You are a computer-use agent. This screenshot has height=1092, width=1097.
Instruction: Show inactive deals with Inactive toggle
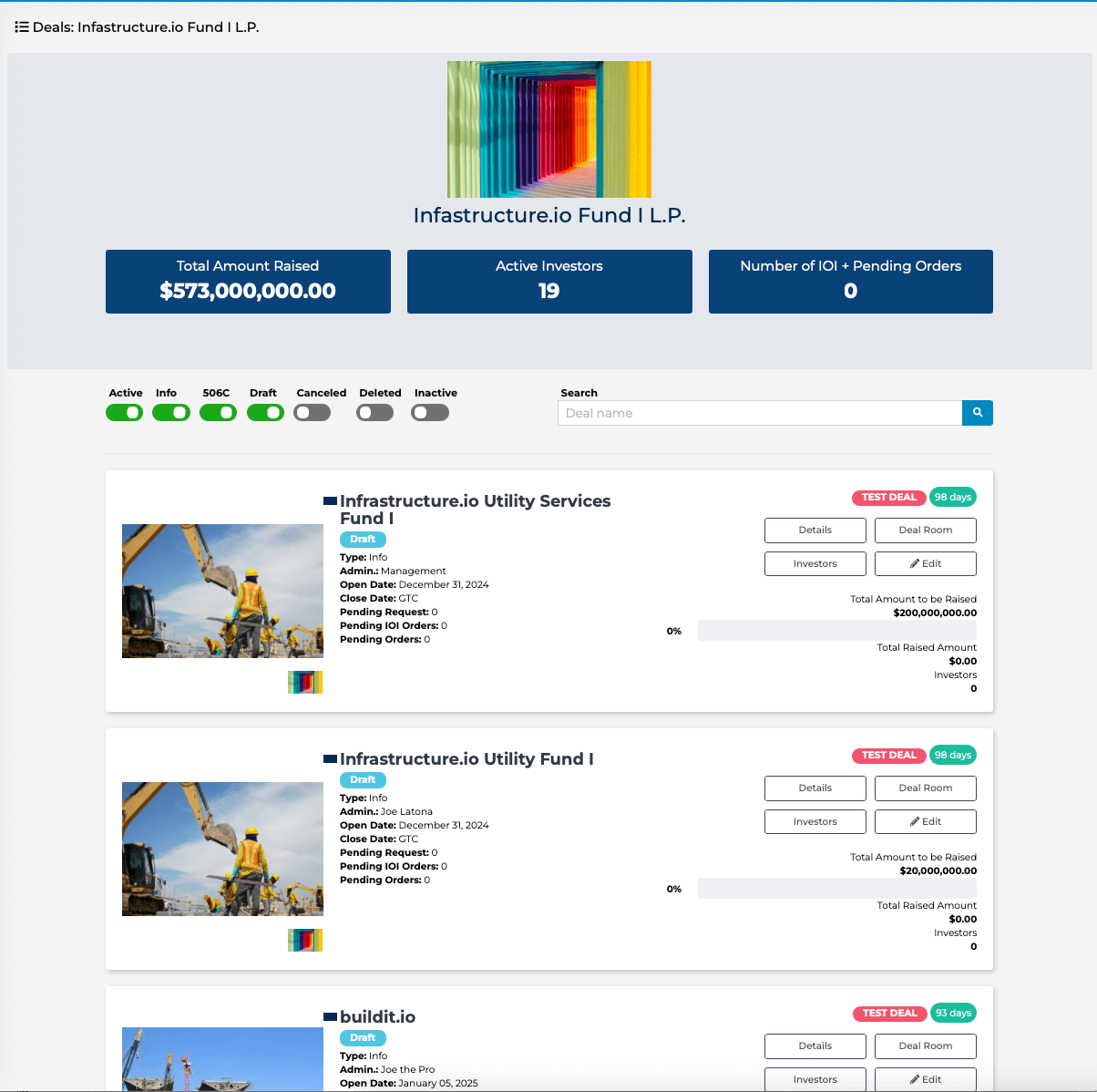pos(430,413)
